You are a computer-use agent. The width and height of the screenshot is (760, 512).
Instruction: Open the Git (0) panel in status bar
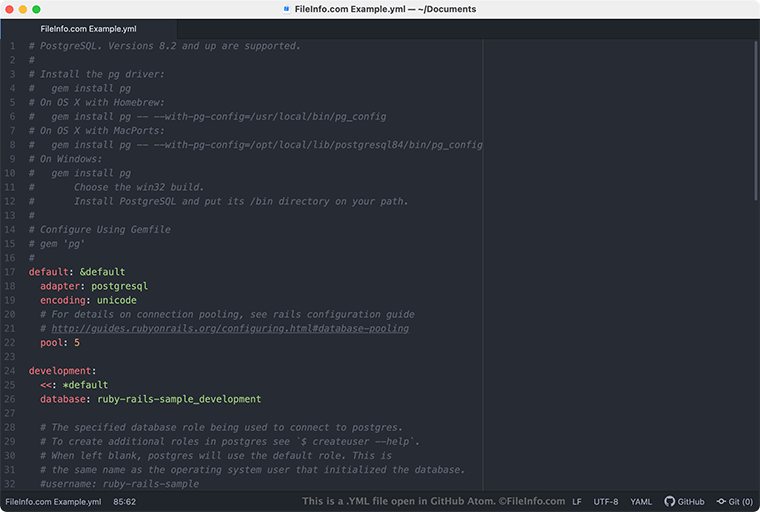(x=734, y=501)
